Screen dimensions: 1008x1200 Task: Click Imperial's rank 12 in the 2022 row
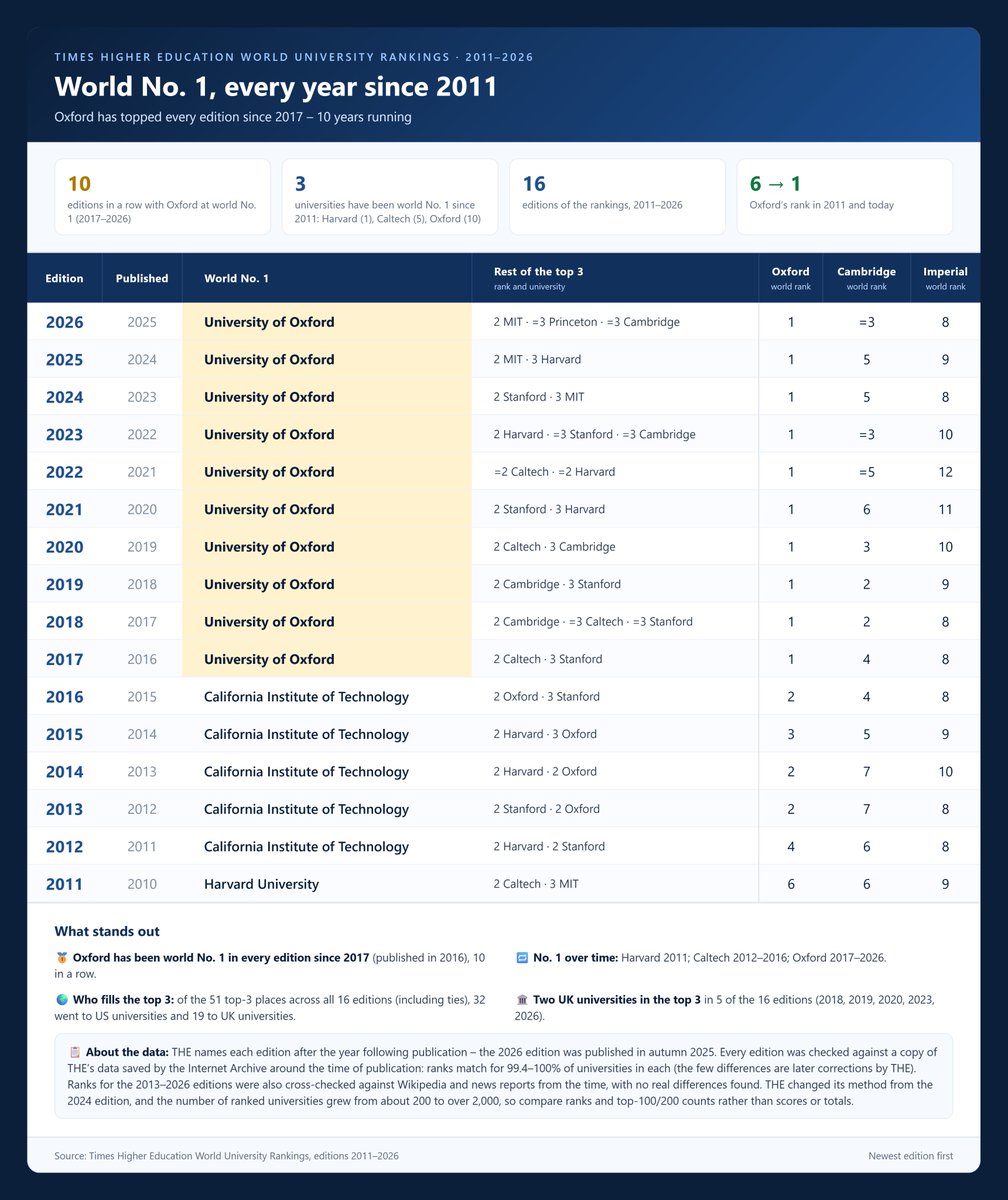click(945, 472)
